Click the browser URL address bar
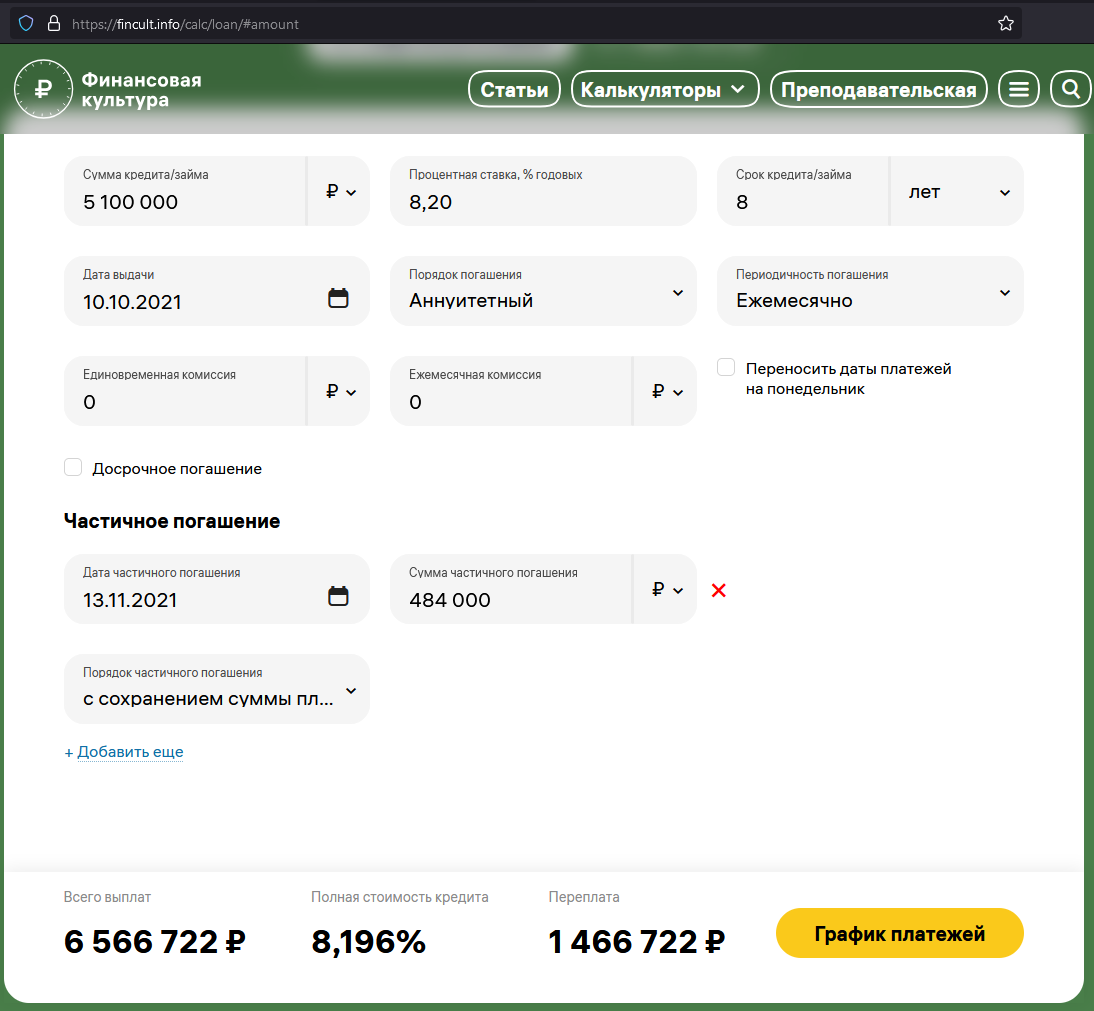 click(x=516, y=24)
